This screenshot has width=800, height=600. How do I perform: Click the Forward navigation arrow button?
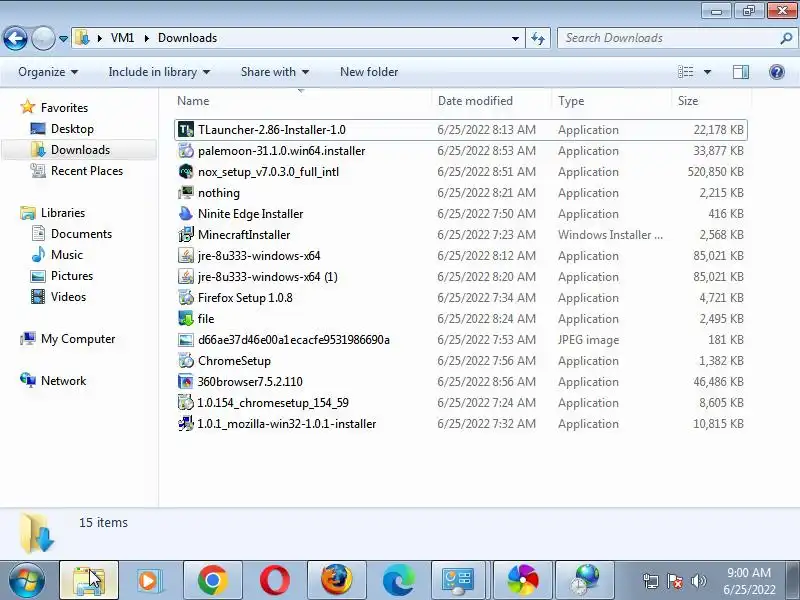[43, 38]
